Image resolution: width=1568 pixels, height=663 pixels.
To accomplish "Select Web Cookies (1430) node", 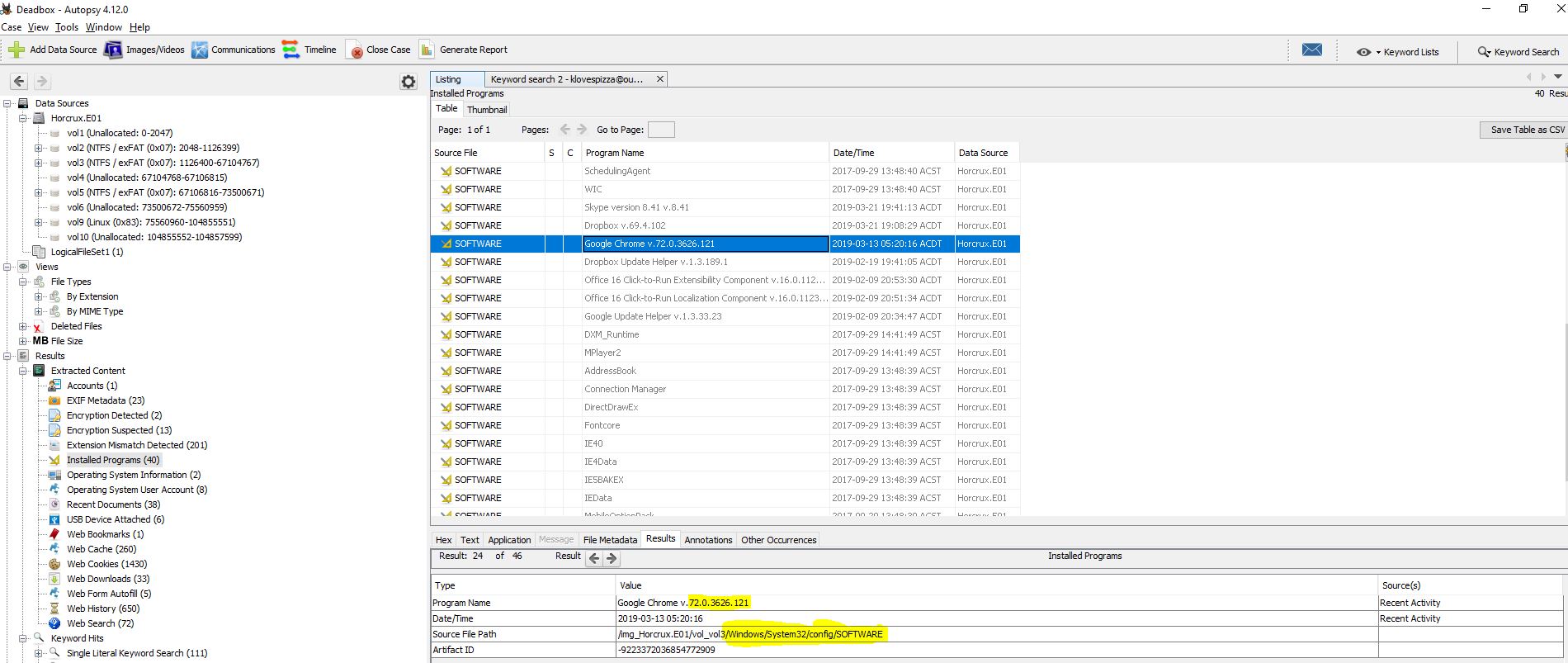I will [106, 564].
